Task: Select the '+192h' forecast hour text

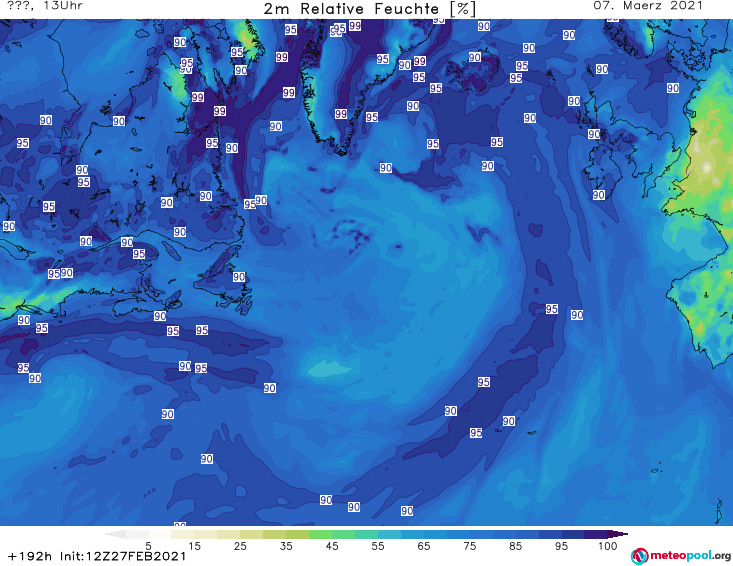Action: pos(30,556)
